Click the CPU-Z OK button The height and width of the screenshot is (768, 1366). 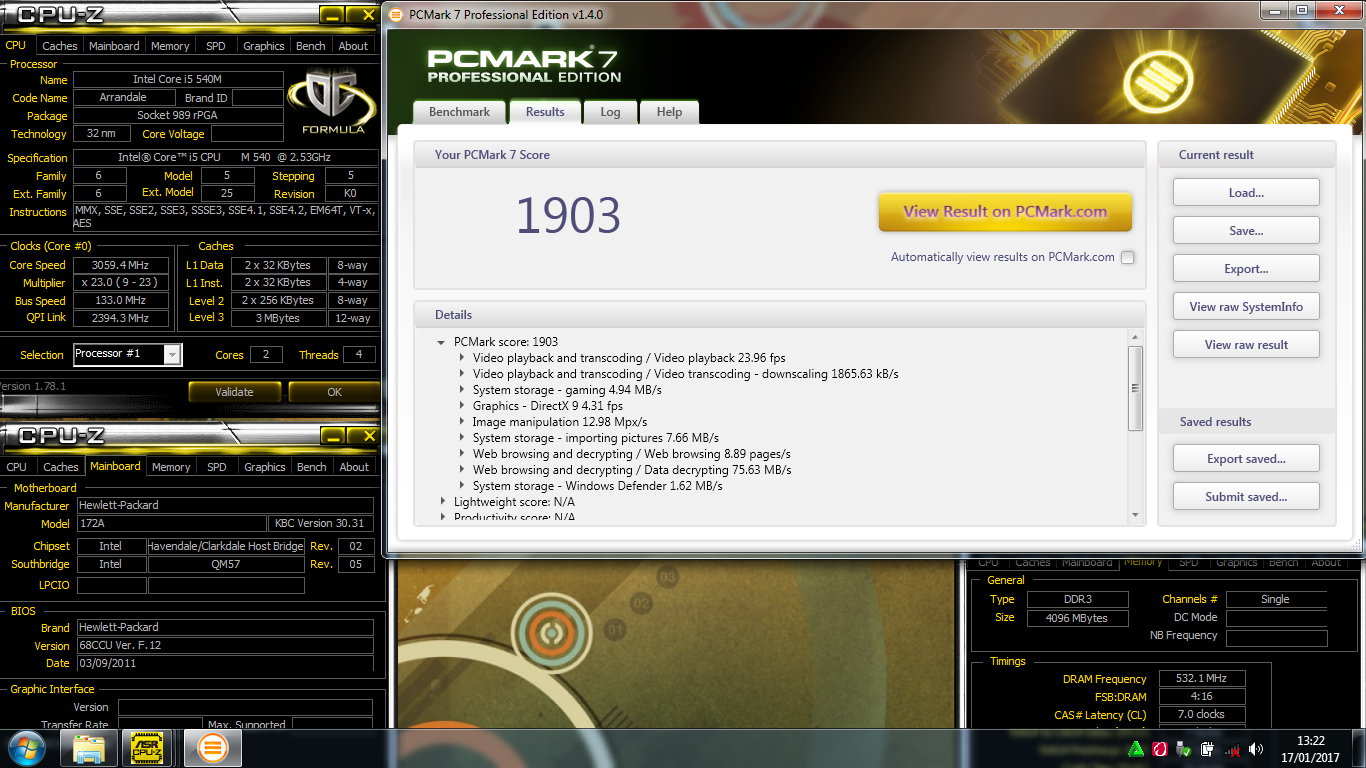[334, 392]
